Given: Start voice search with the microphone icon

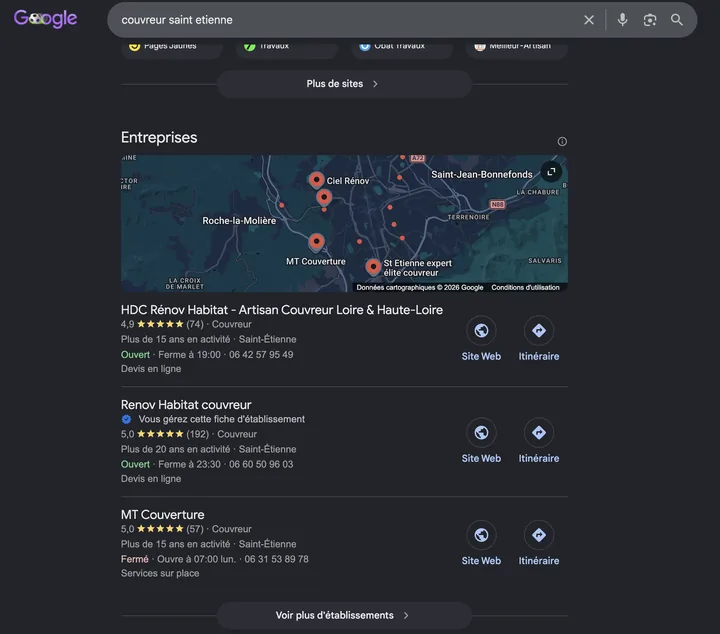Looking at the screenshot, I should pyautogui.click(x=622, y=20).
